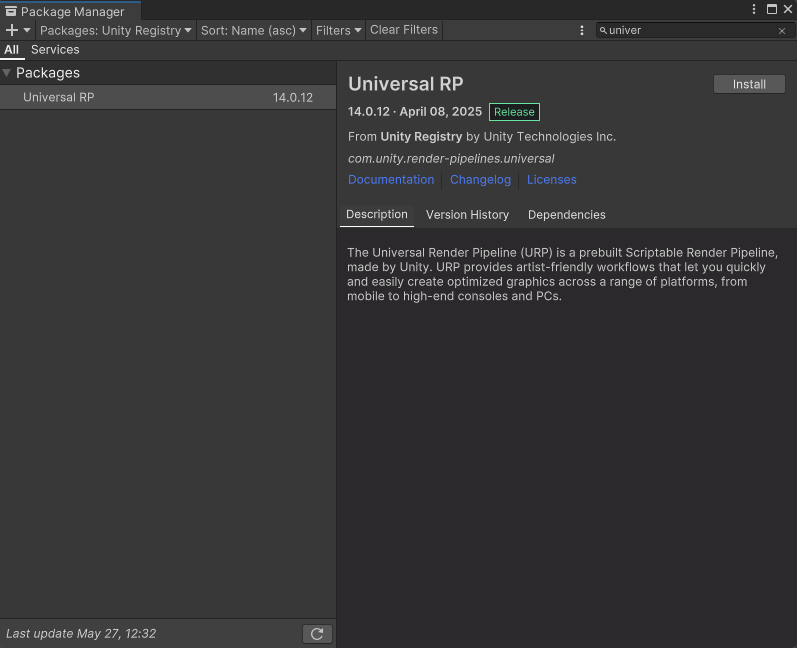Click com.unity.render-pipelines.universal package name
Viewport: 797px width, 648px height.
click(x=451, y=159)
